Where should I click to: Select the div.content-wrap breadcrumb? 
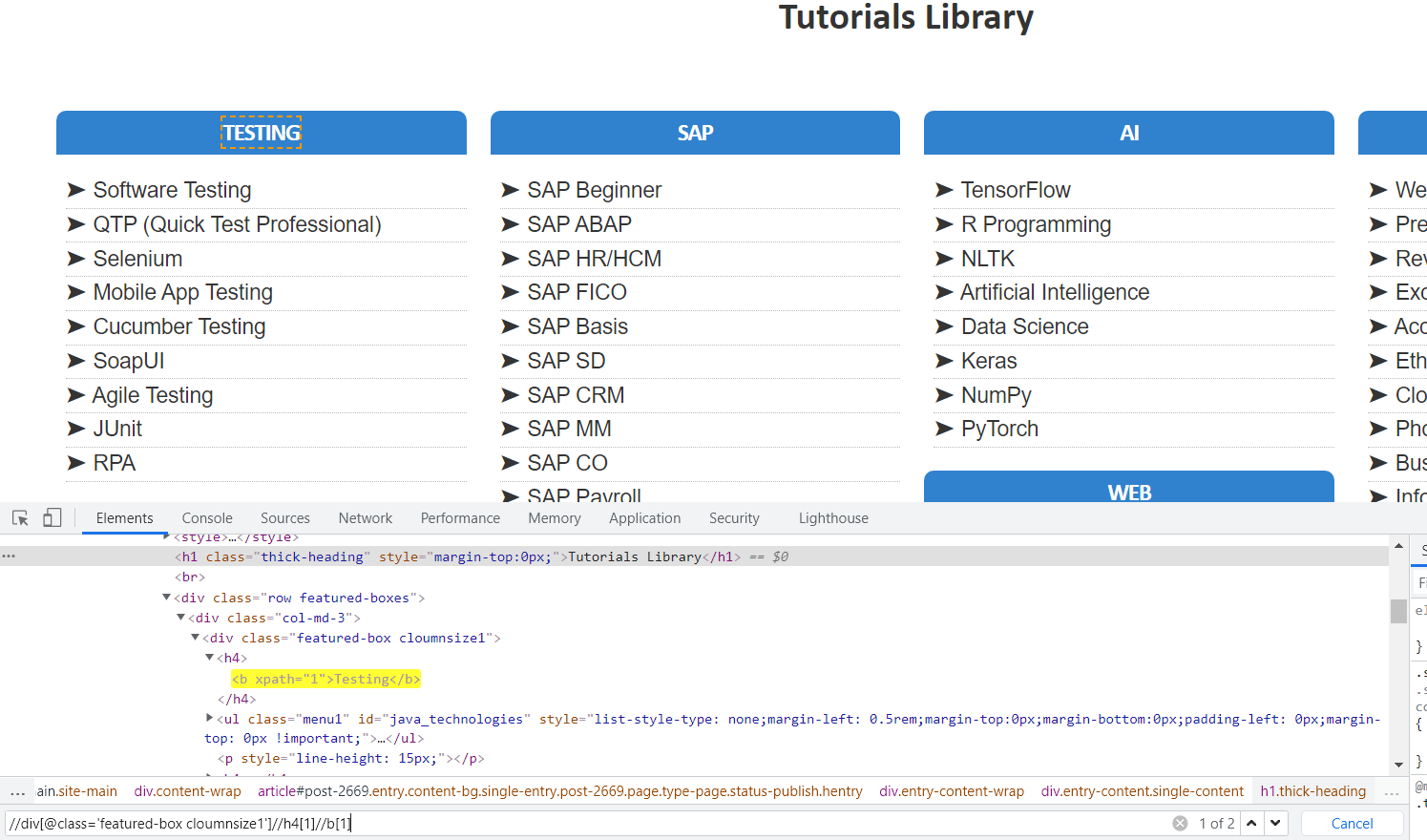click(188, 791)
